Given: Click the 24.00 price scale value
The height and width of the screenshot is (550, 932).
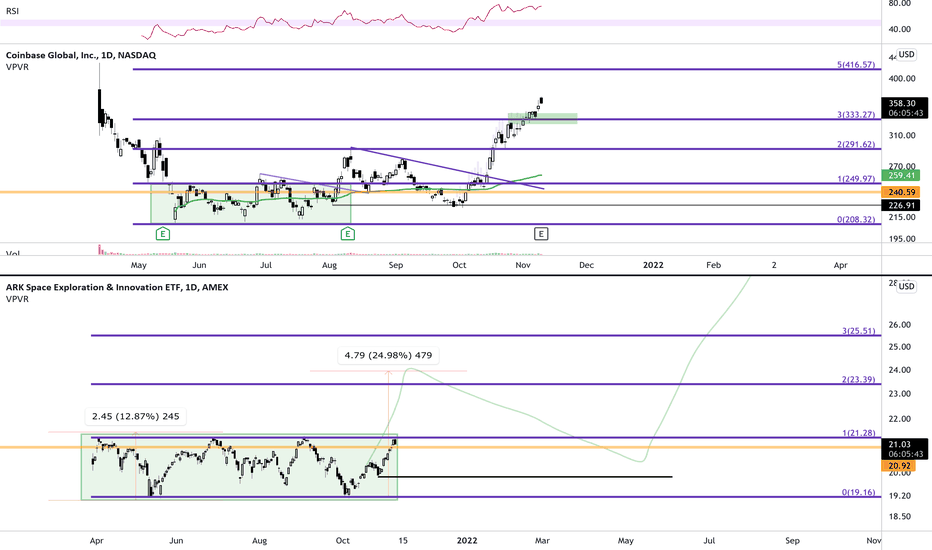Looking at the screenshot, I should [900, 370].
